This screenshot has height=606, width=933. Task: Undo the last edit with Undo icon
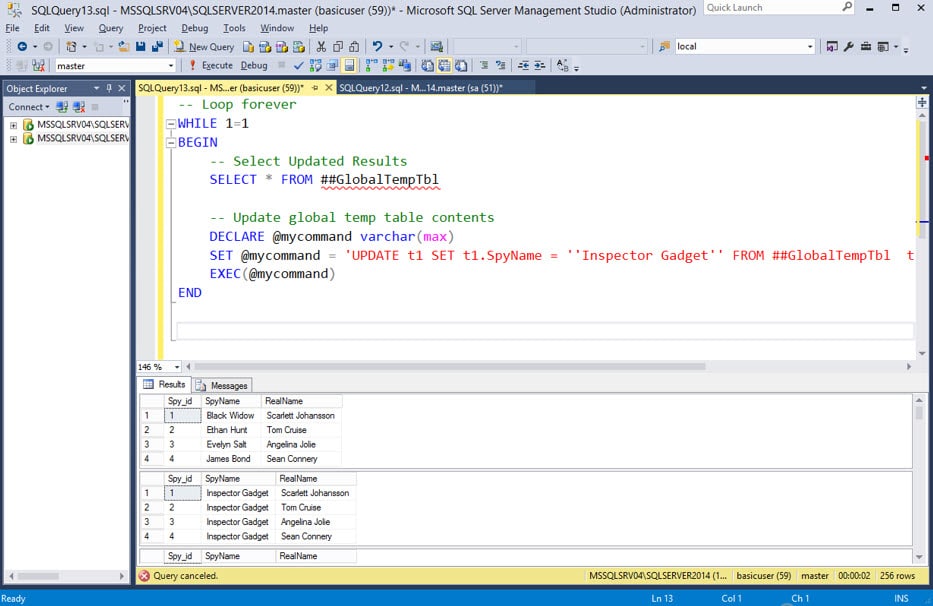[x=377, y=46]
